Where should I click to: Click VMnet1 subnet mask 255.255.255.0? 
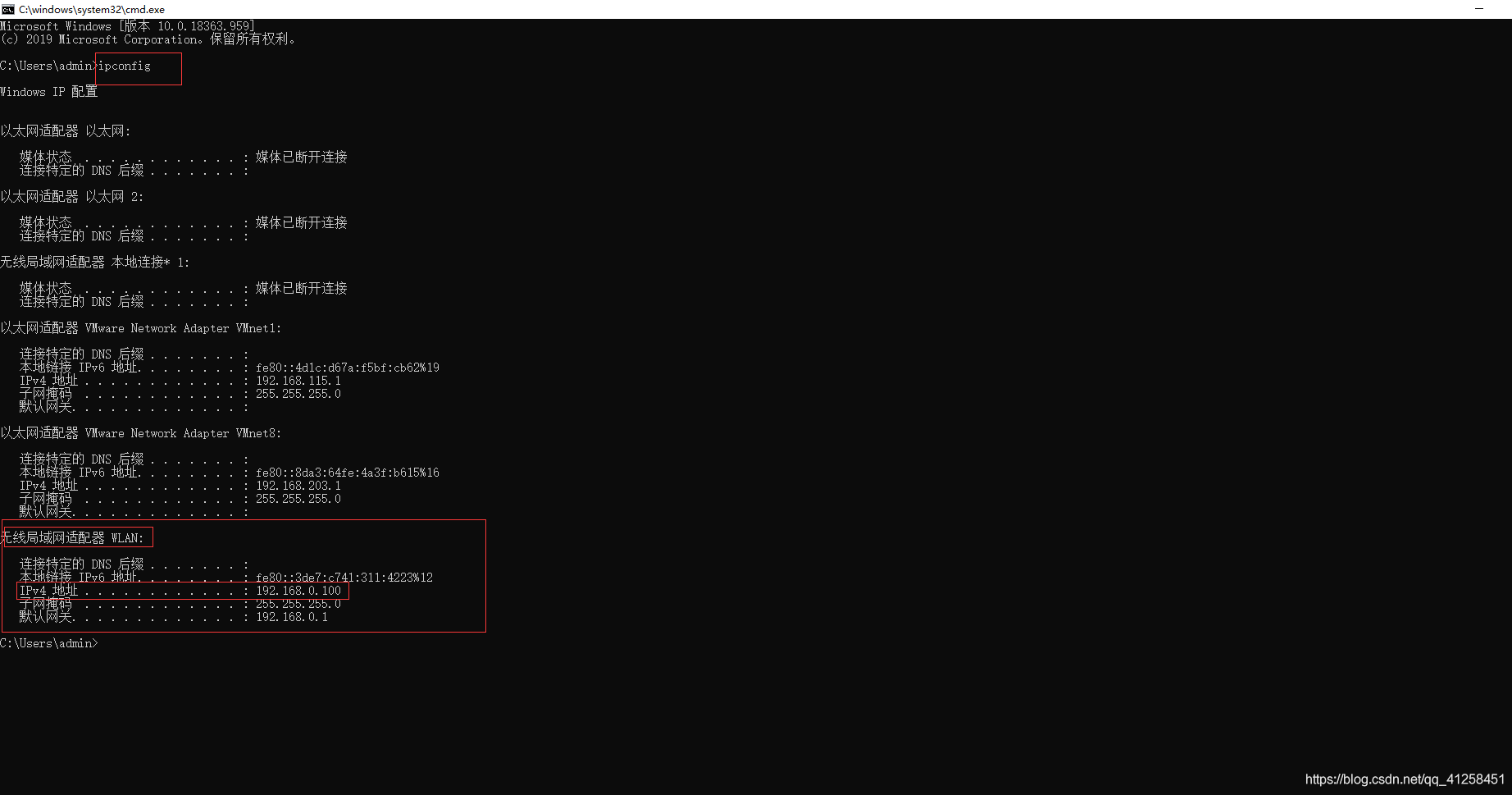point(298,394)
